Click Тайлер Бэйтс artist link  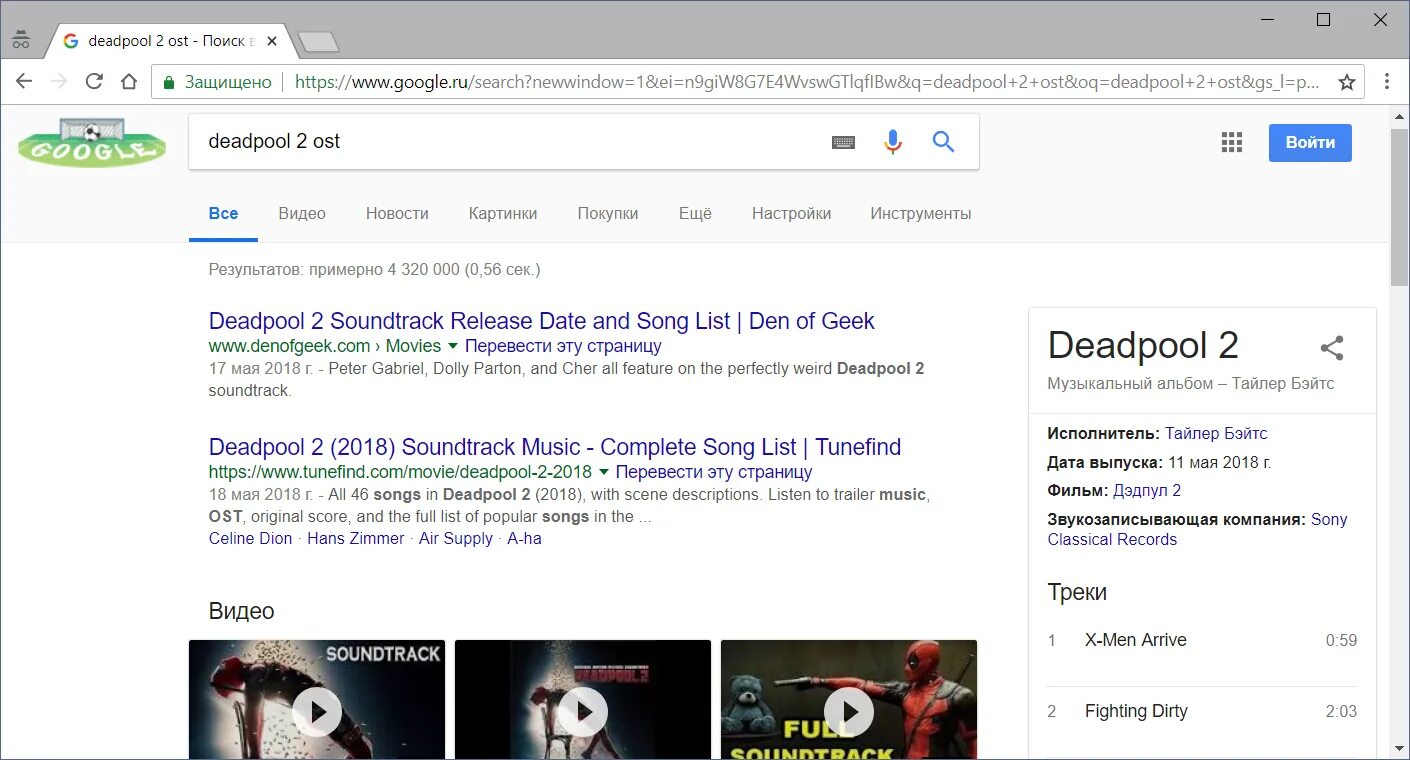click(1216, 433)
